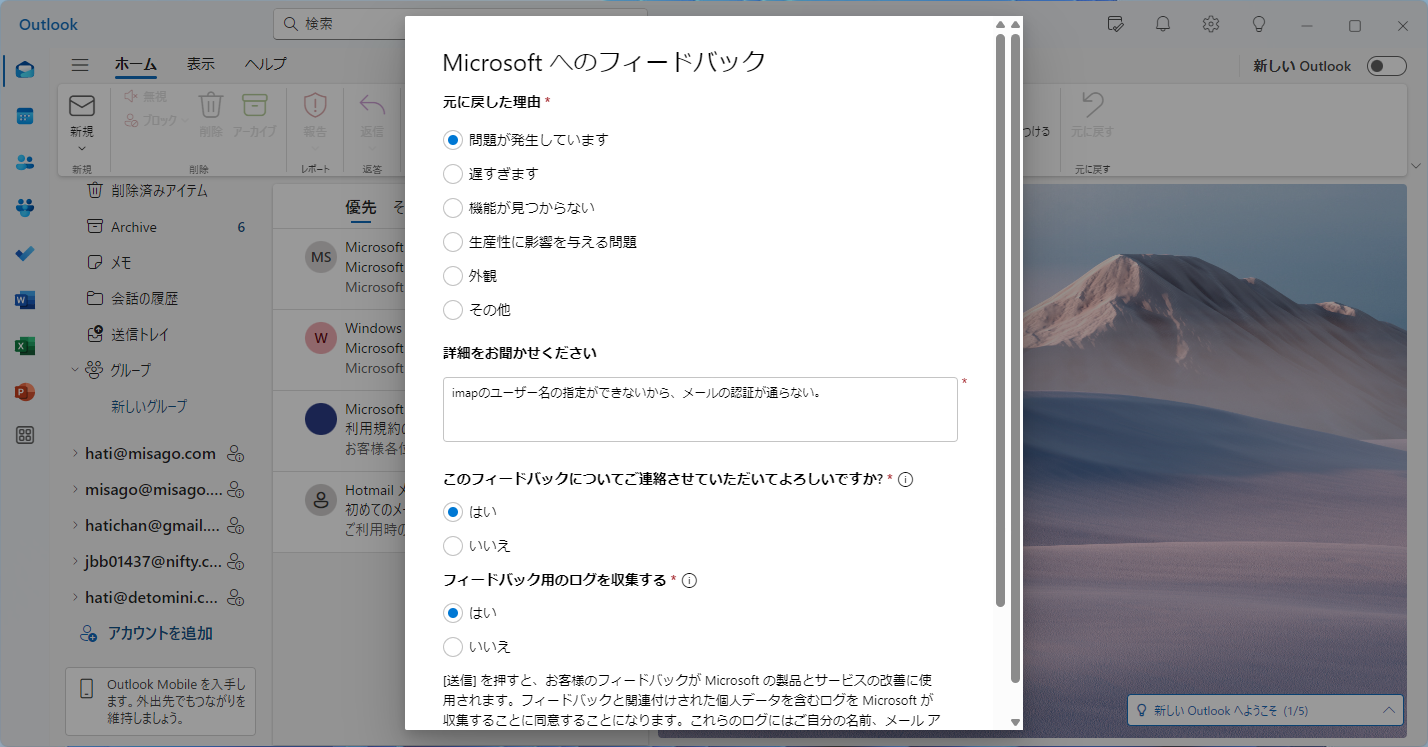Toggle the hamburger navigation pane icon
Viewport: 1428px width, 747px height.
coord(81,64)
